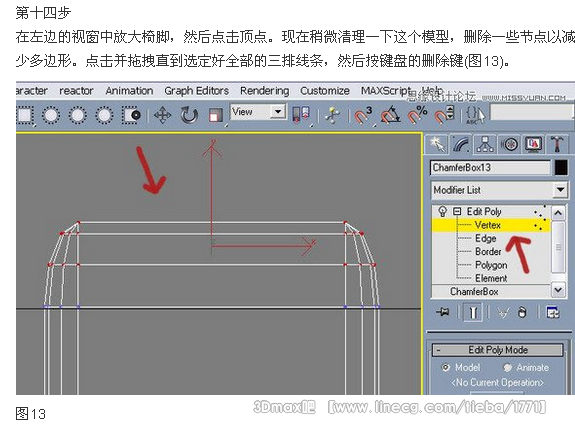The image size is (575, 424).
Task: Toggle the Spinner Snap icon
Action: [x=444, y=114]
